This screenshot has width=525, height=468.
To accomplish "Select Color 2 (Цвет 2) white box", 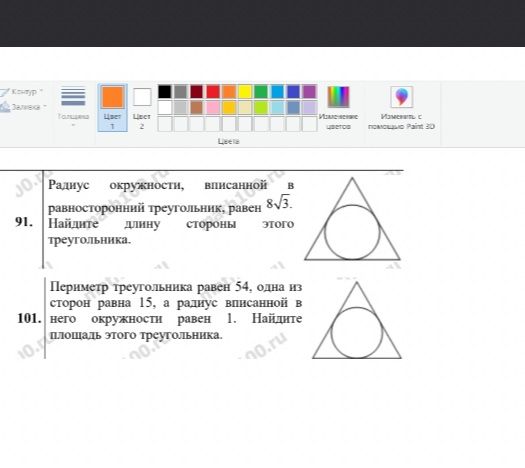I will [x=142, y=97].
